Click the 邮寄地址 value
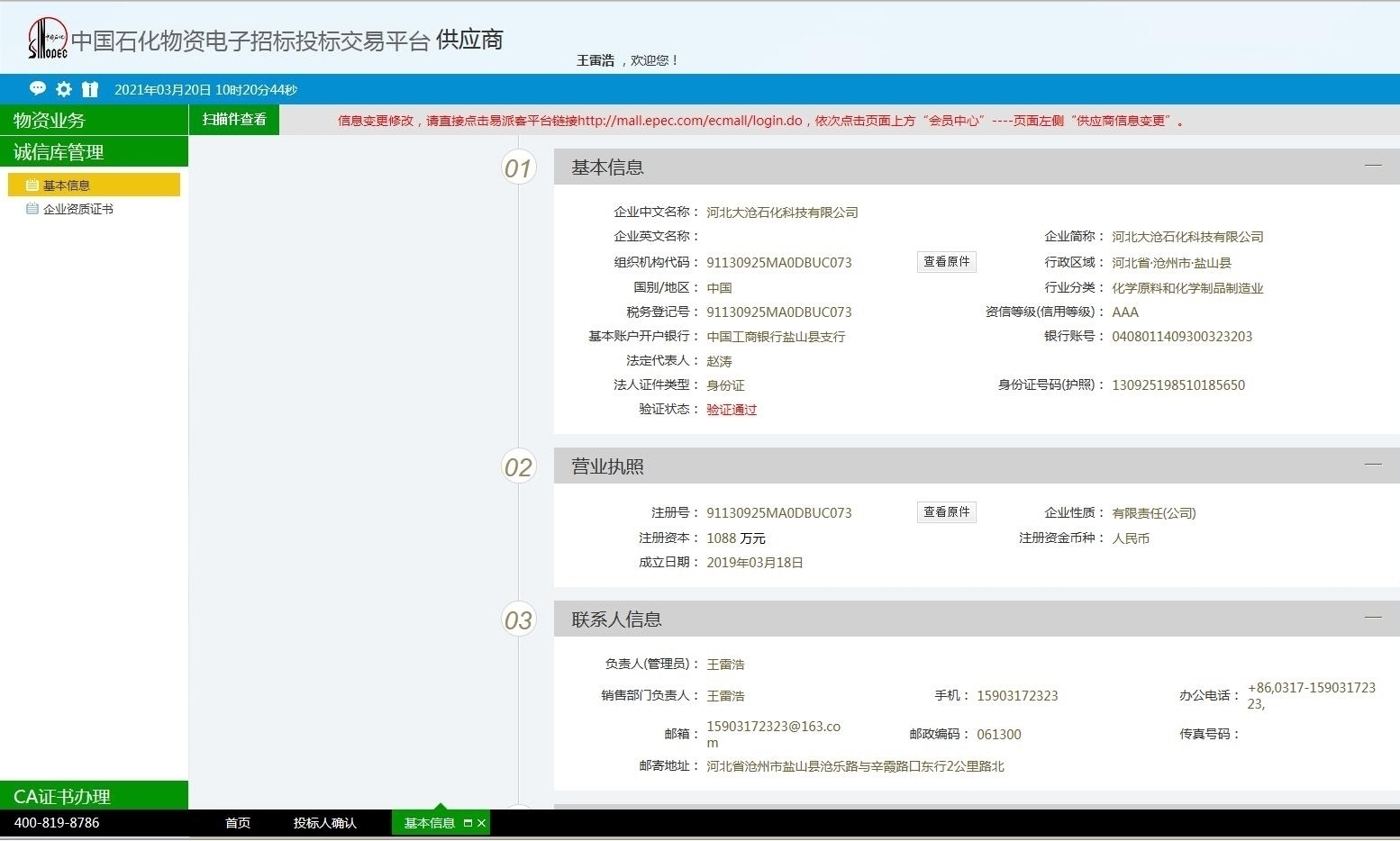 [x=855, y=766]
